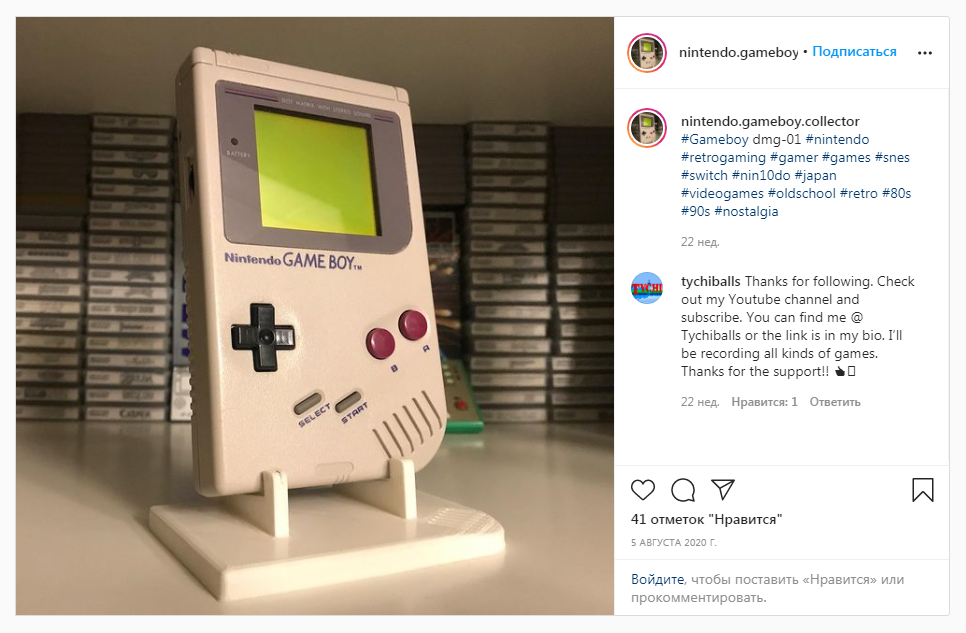Click Подписаться to follow the account
This screenshot has height=633, width=966.
tap(854, 52)
